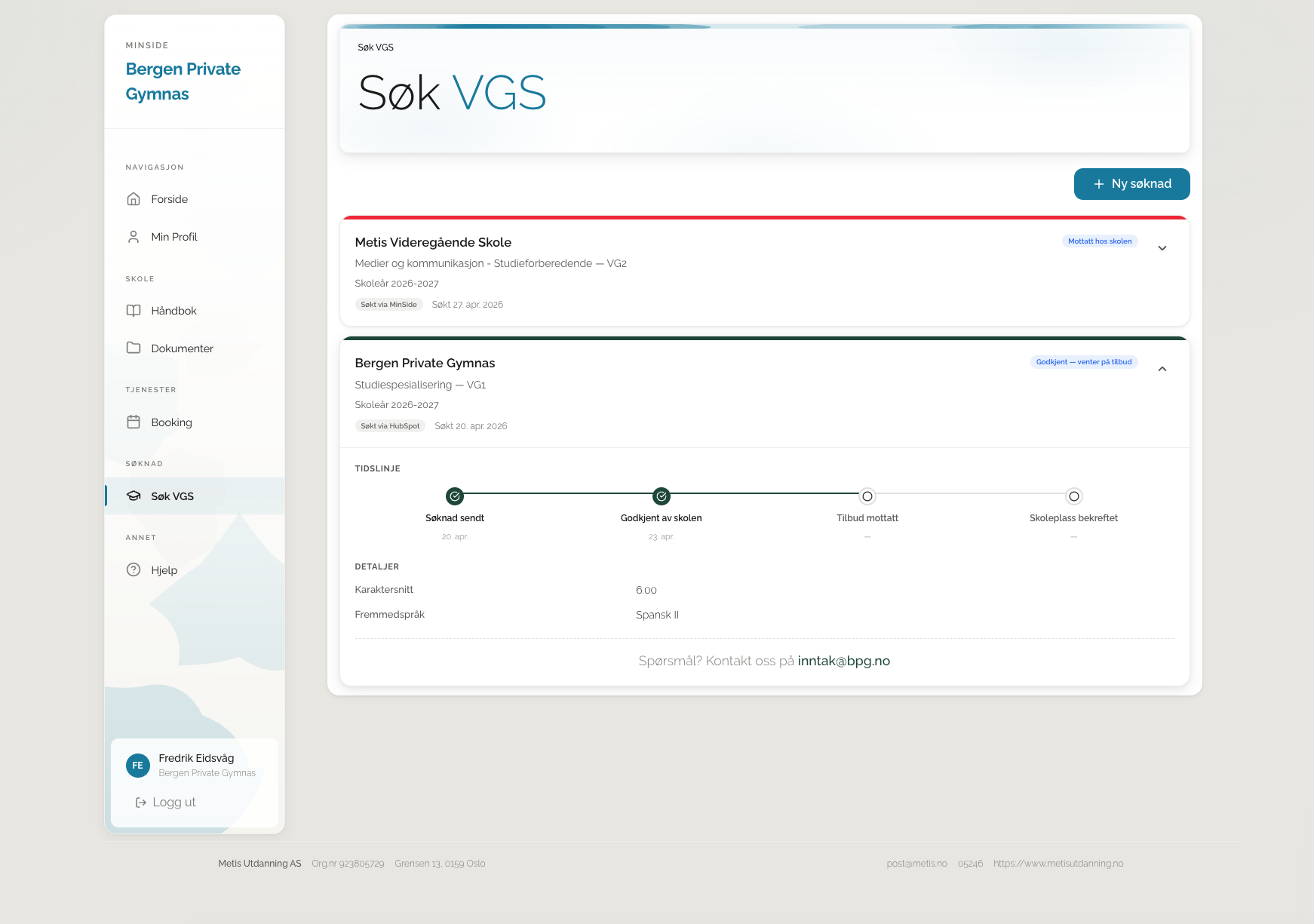This screenshot has height=924, width=1314.
Task: Open Håndbok menu item
Action: pos(195,311)
